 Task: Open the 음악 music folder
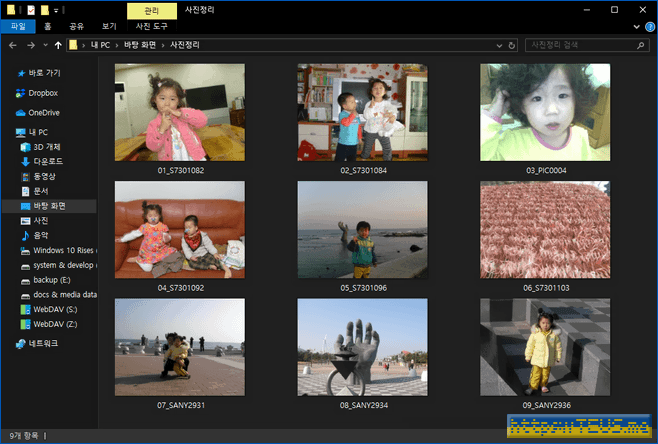[x=42, y=235]
